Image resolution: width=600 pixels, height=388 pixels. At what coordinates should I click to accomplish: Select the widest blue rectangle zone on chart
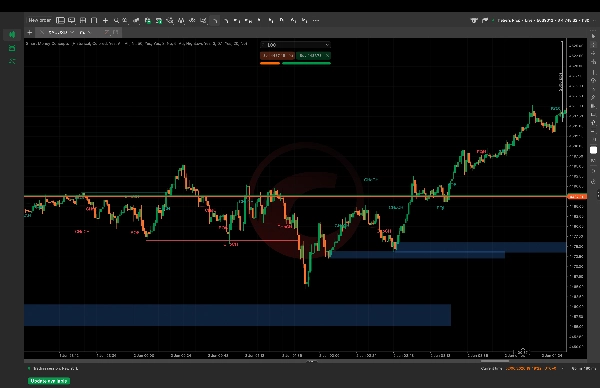pyautogui.click(x=237, y=315)
